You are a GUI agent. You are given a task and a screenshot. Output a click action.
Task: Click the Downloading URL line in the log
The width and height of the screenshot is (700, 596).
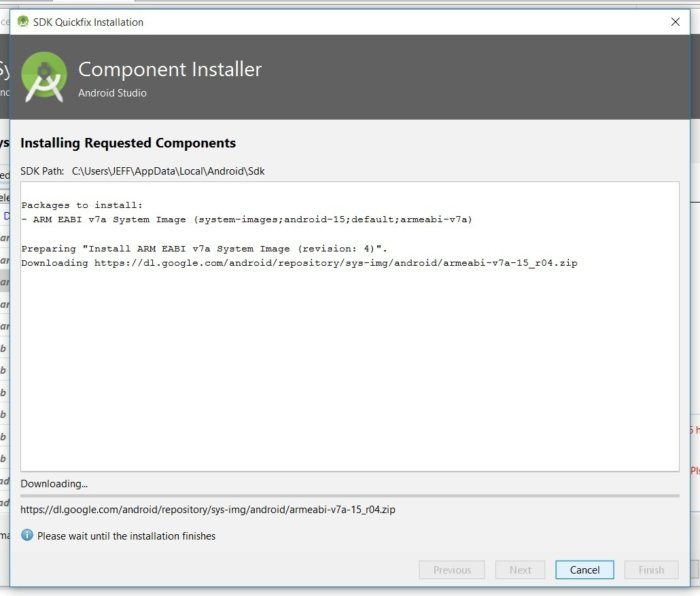click(x=299, y=263)
